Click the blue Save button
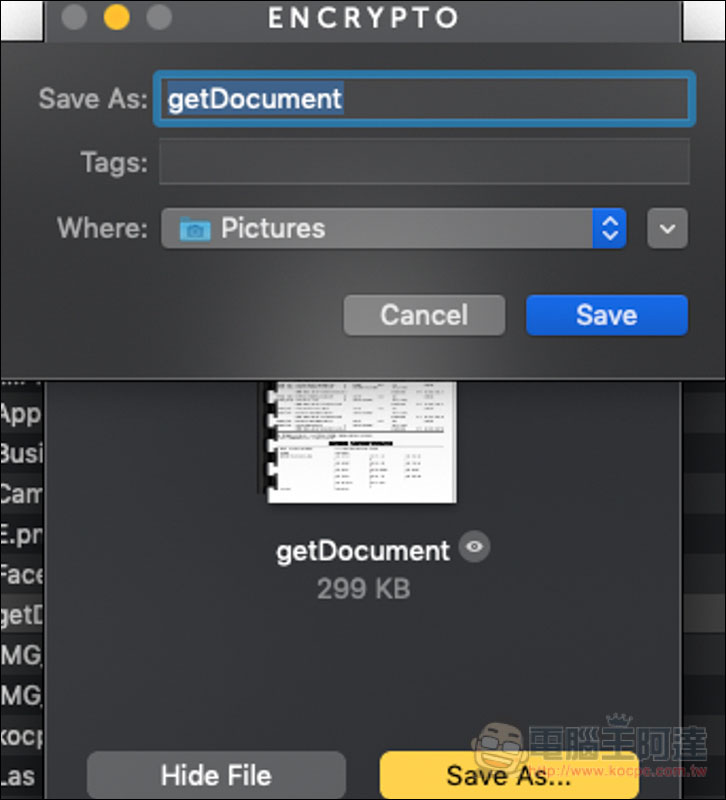The width and height of the screenshot is (726, 800). pos(607,315)
